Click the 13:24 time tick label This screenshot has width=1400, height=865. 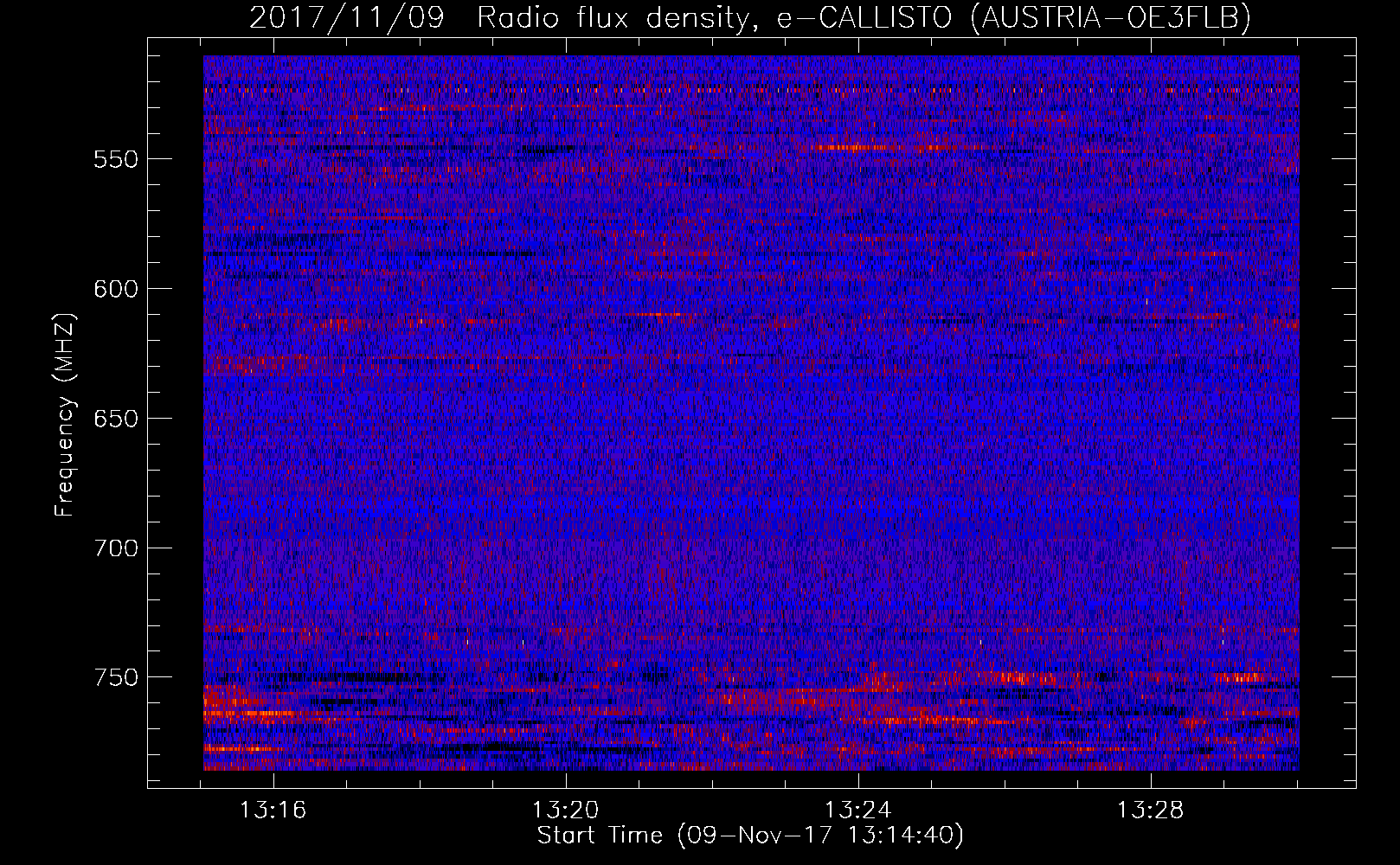[858, 811]
